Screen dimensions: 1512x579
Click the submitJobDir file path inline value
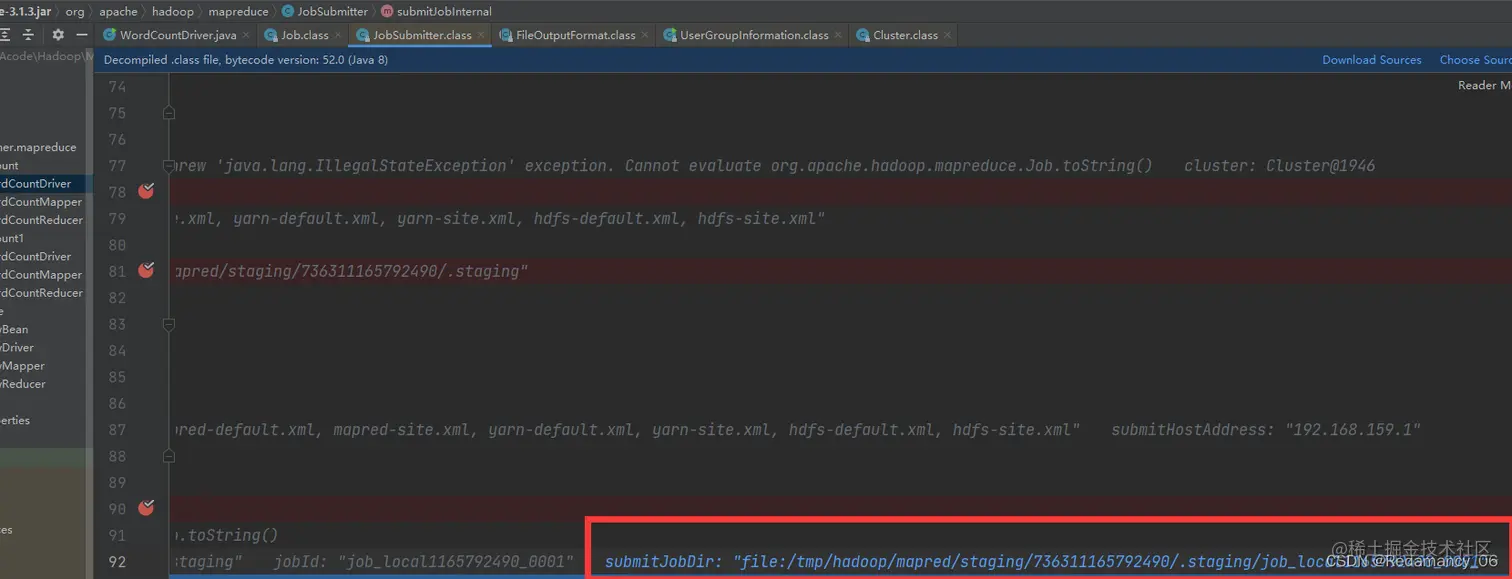(1050, 562)
